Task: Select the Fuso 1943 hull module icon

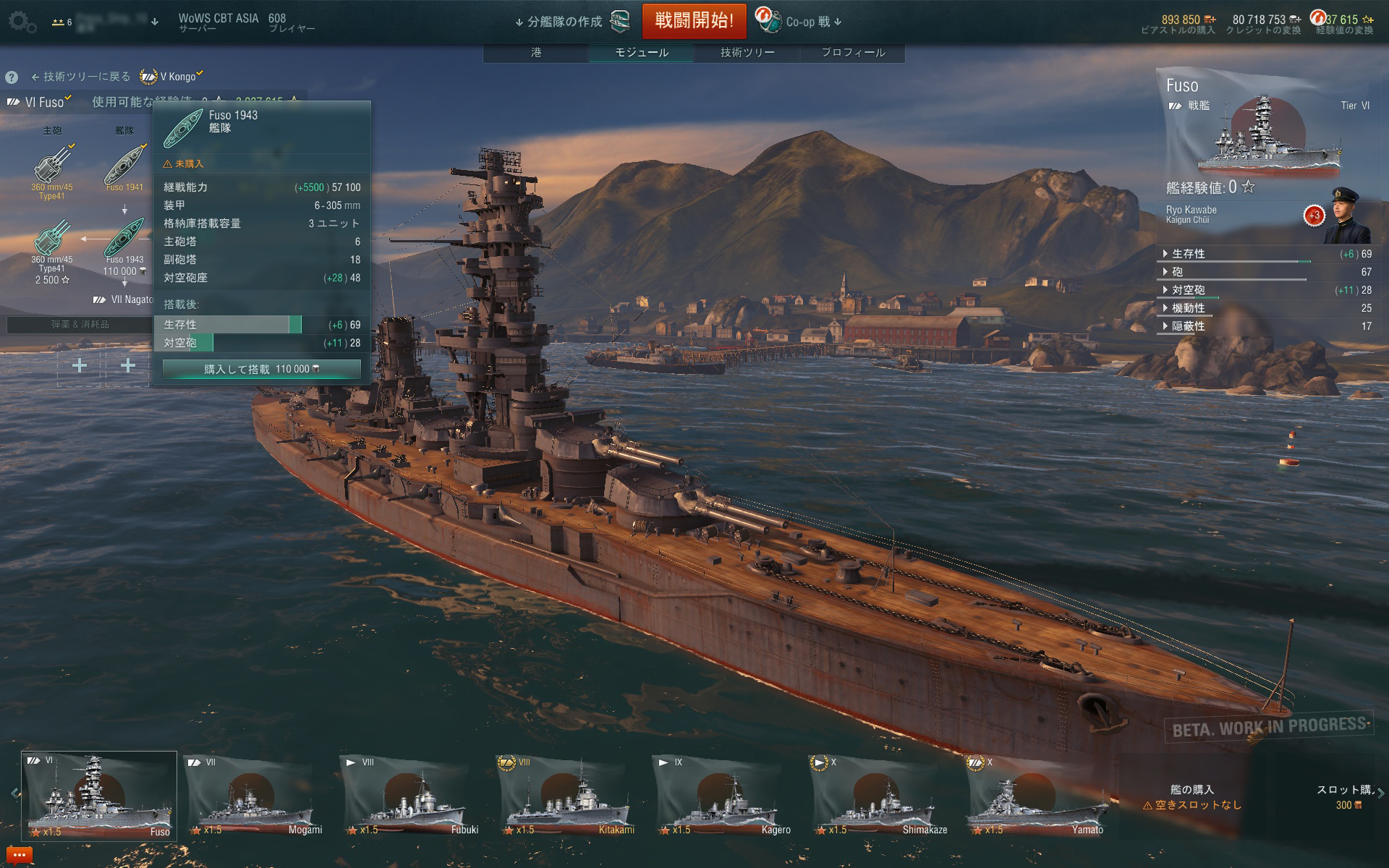Action: click(x=124, y=237)
